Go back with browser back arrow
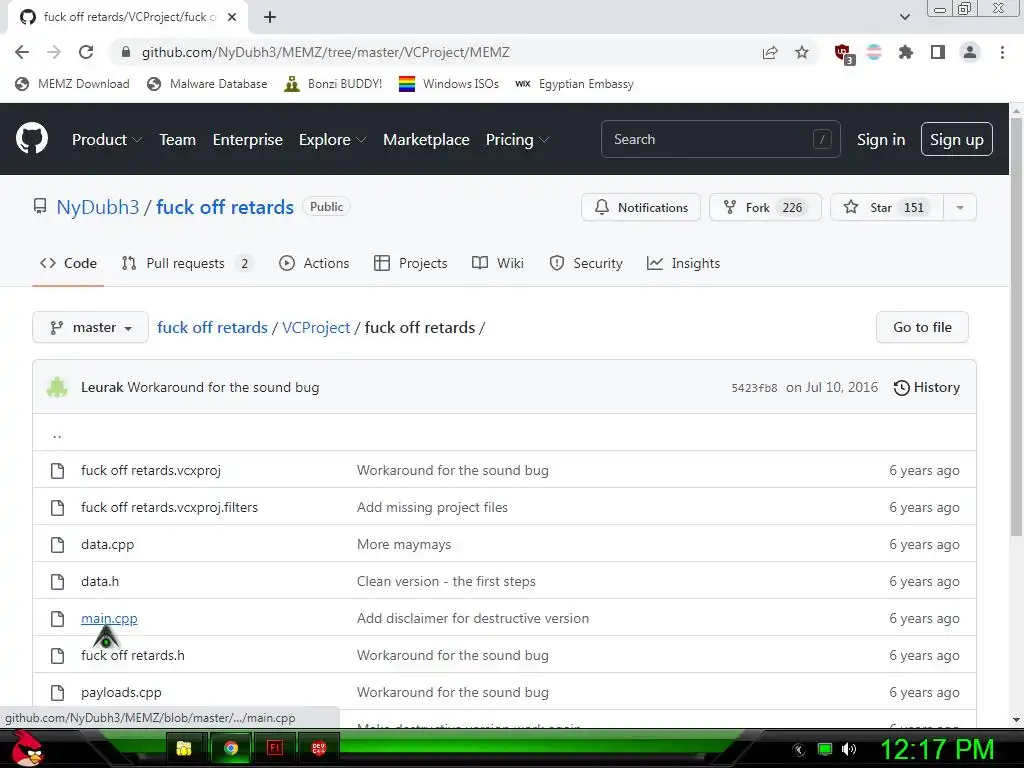1024x768 pixels. (x=22, y=52)
